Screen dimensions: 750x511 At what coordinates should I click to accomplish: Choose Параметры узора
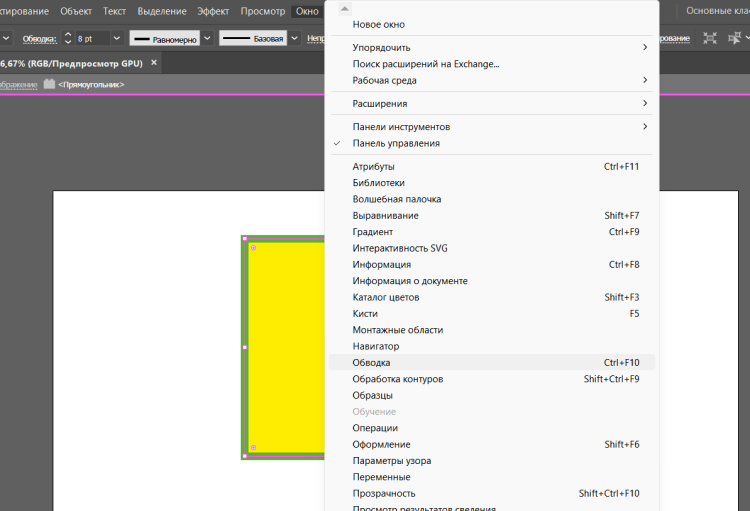click(x=492, y=460)
